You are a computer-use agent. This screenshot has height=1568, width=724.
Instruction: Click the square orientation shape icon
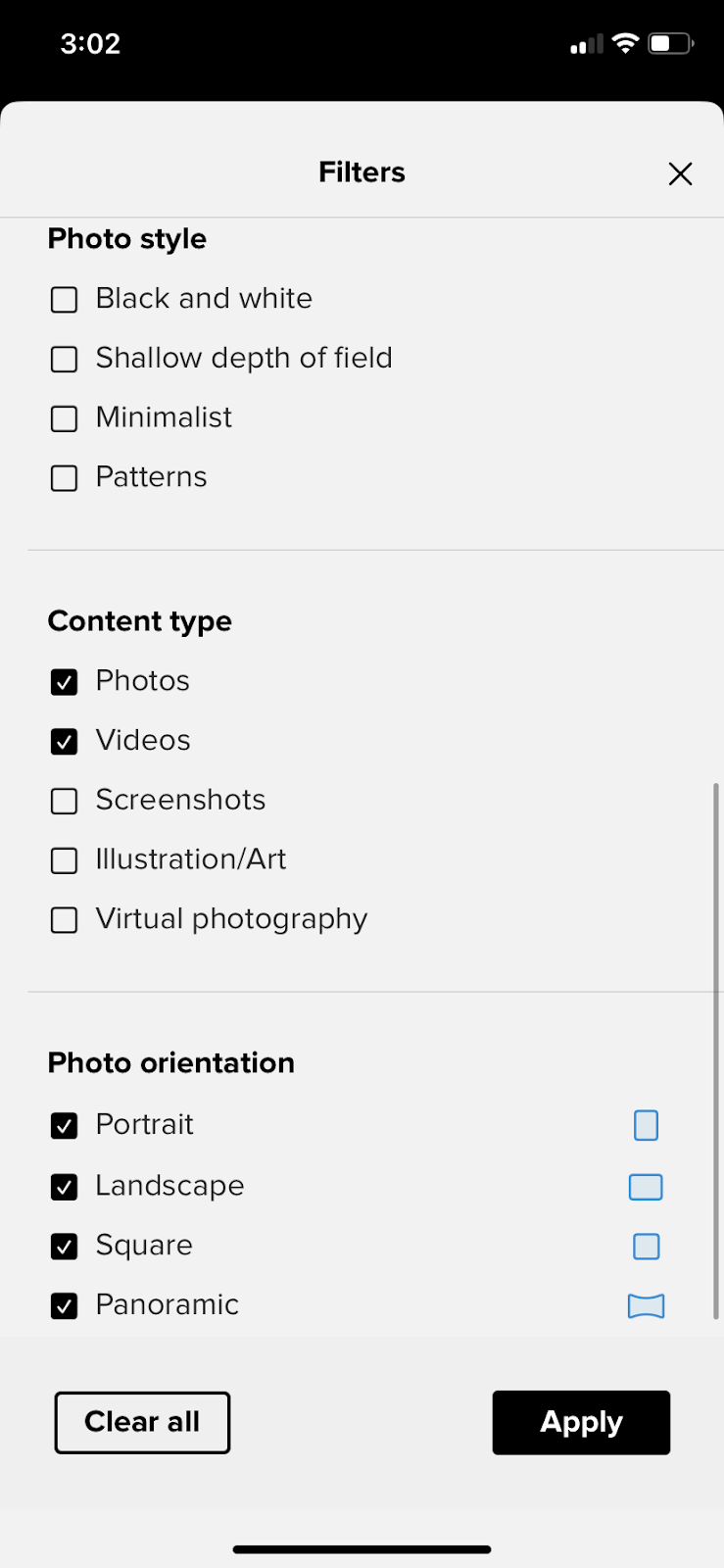coord(646,1247)
